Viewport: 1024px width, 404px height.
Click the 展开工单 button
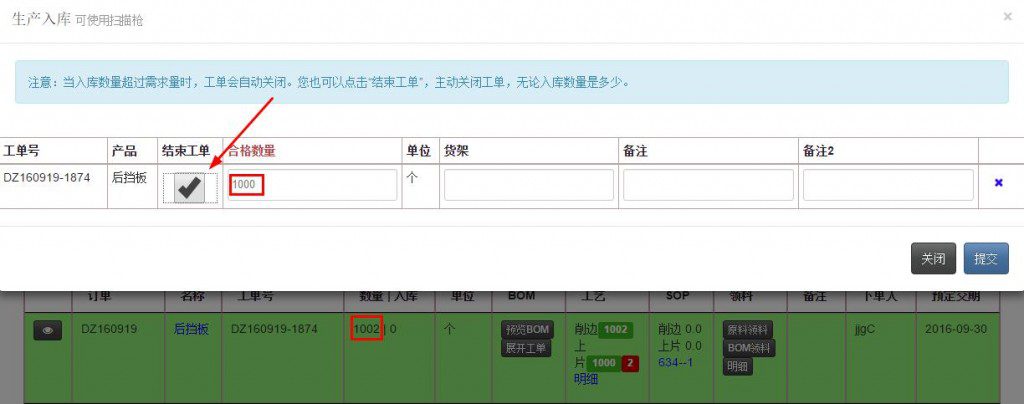(526, 348)
